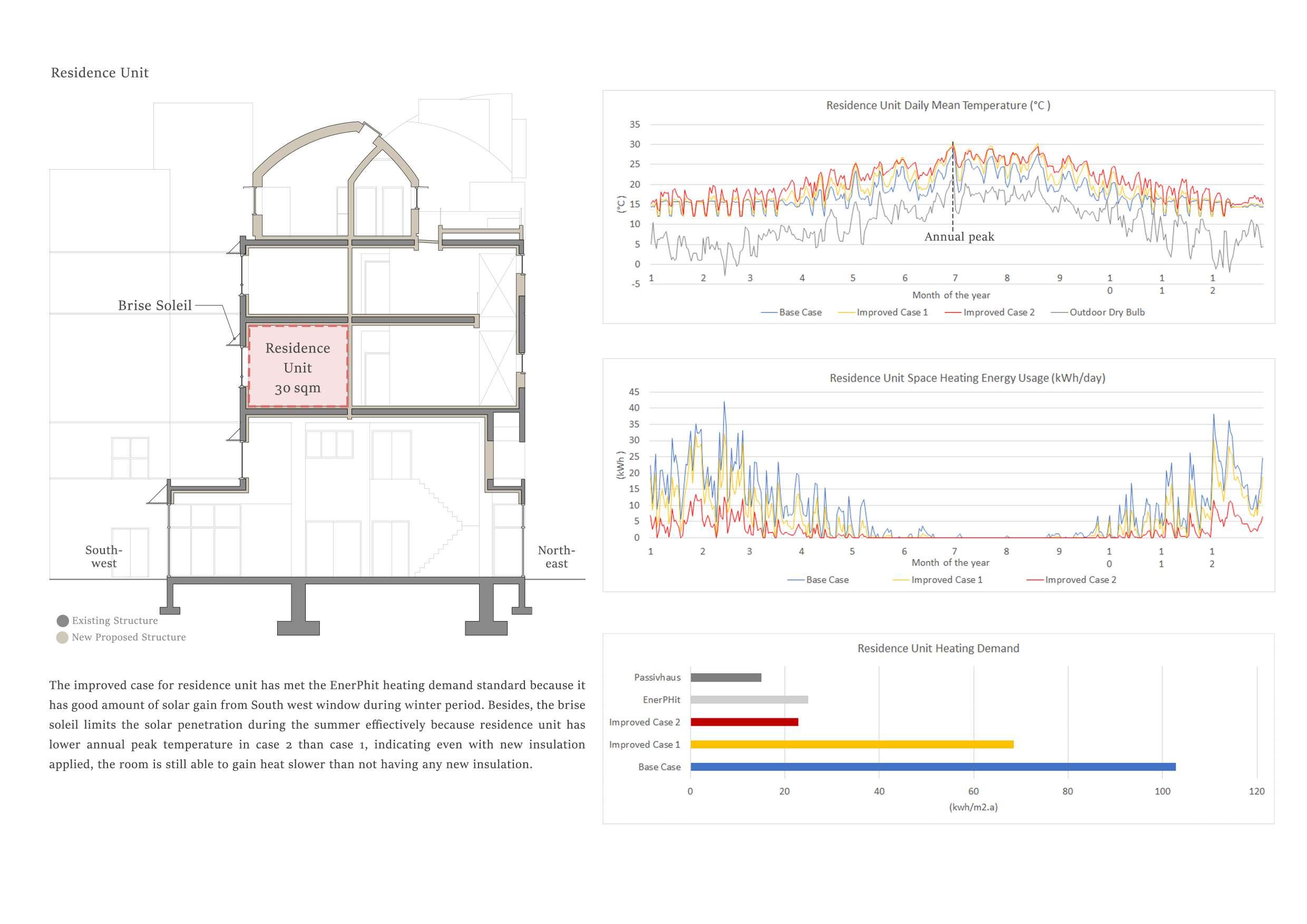Click the New Proposed Structure beige circle
Screen dimensions: 1307x924
[x=63, y=637]
